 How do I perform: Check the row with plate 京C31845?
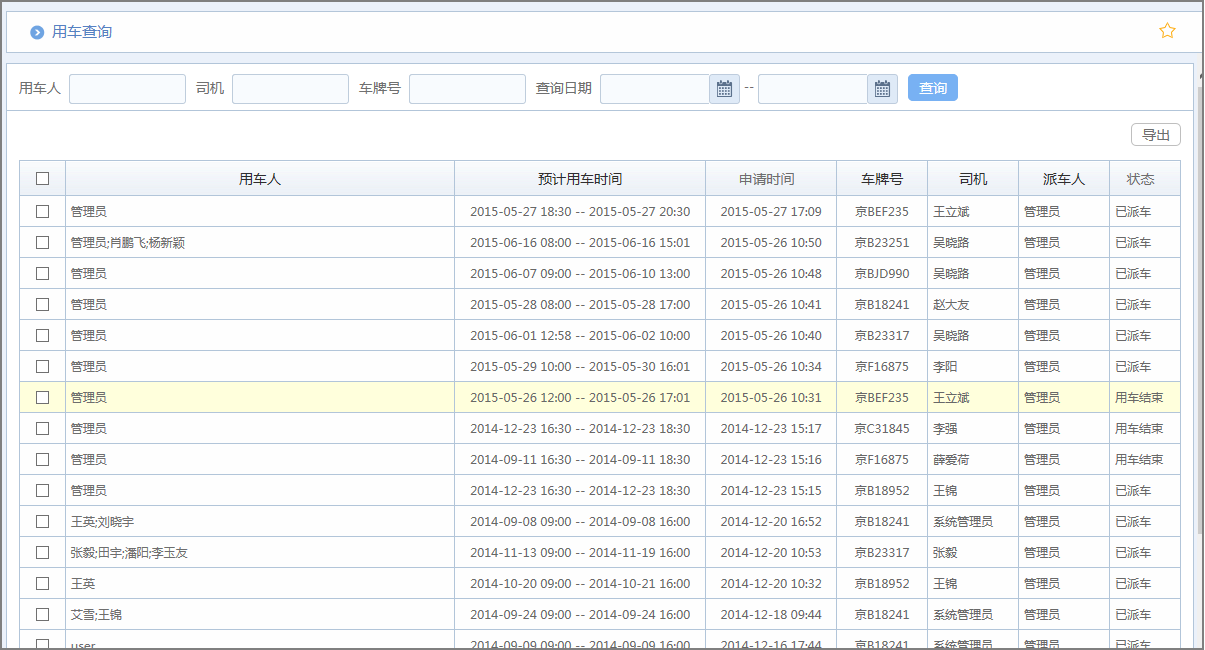(x=42, y=428)
